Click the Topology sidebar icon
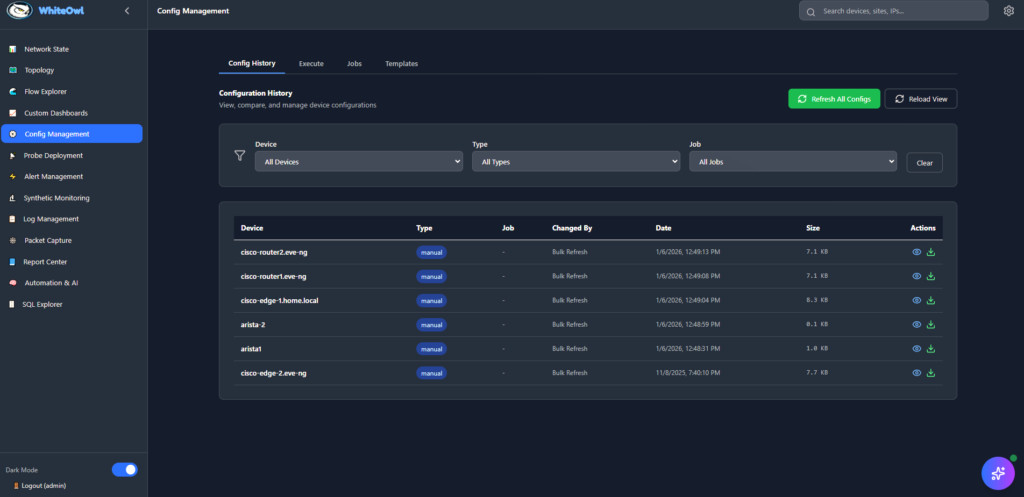This screenshot has height=497, width=1024. click(x=13, y=70)
